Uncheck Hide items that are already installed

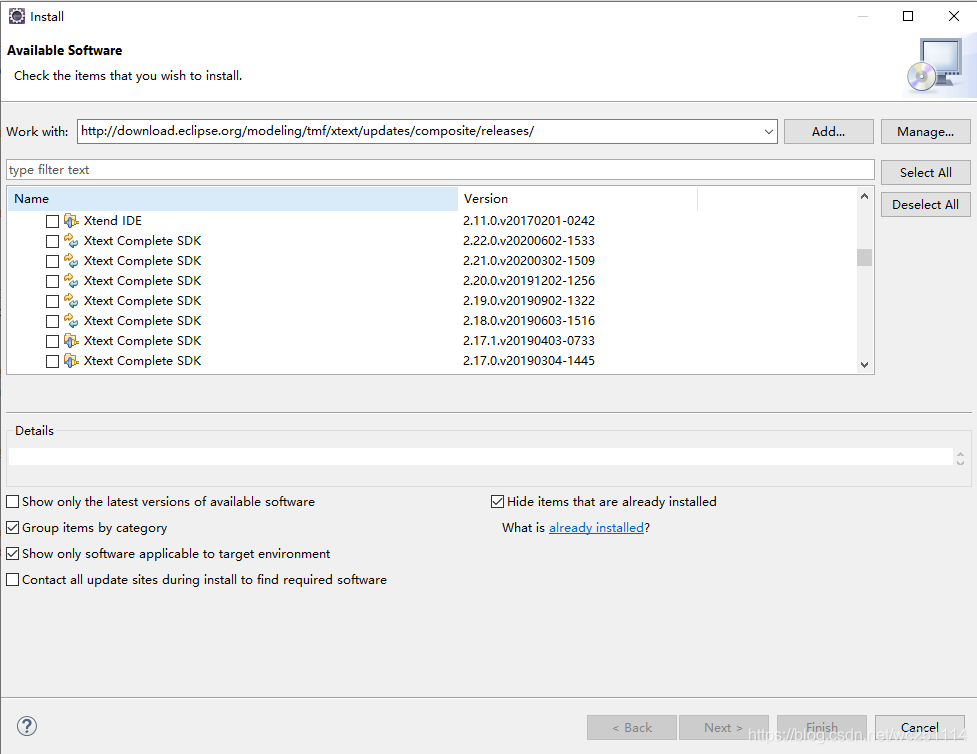point(497,502)
